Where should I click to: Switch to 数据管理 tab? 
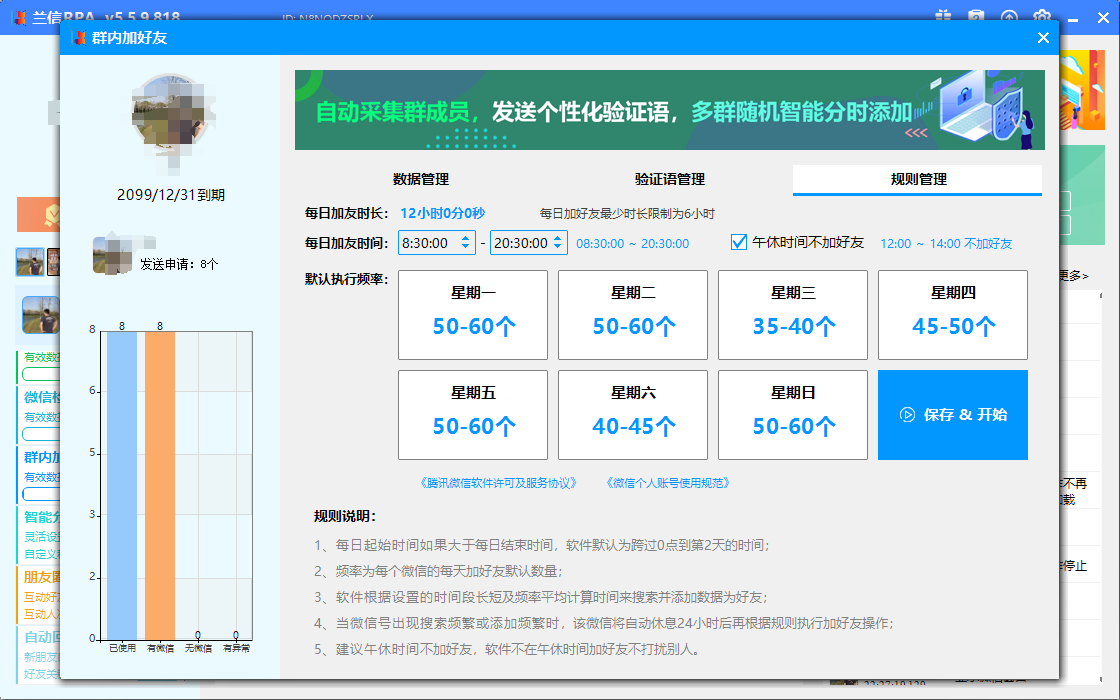(421, 180)
